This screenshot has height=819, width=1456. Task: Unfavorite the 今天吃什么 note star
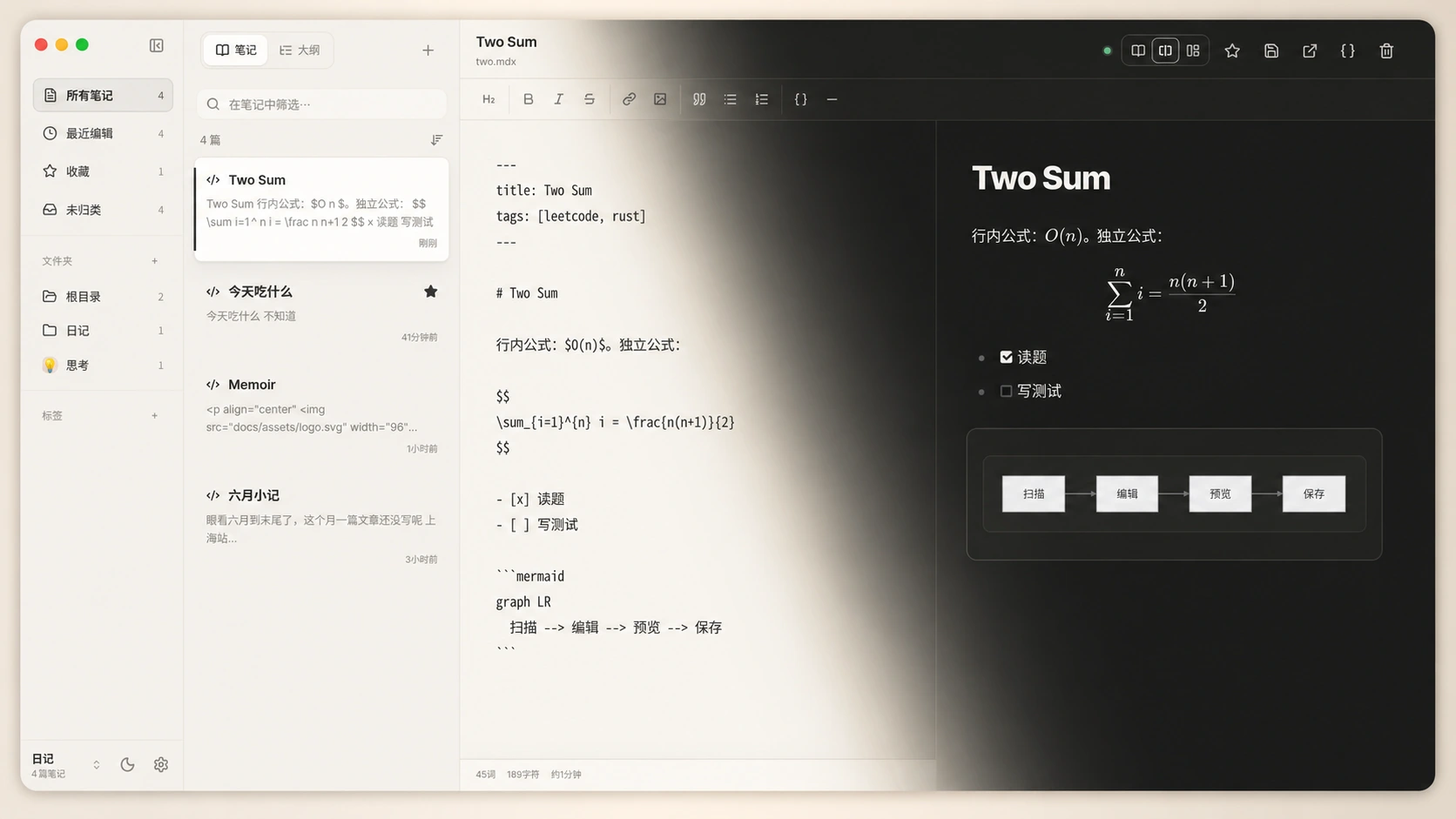pyautogui.click(x=431, y=292)
